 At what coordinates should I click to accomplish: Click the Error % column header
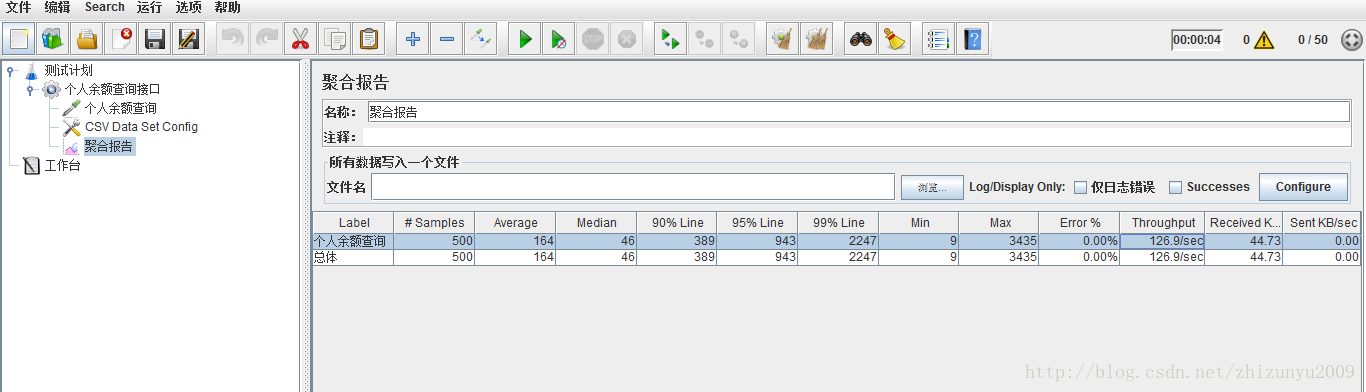click(x=1080, y=222)
